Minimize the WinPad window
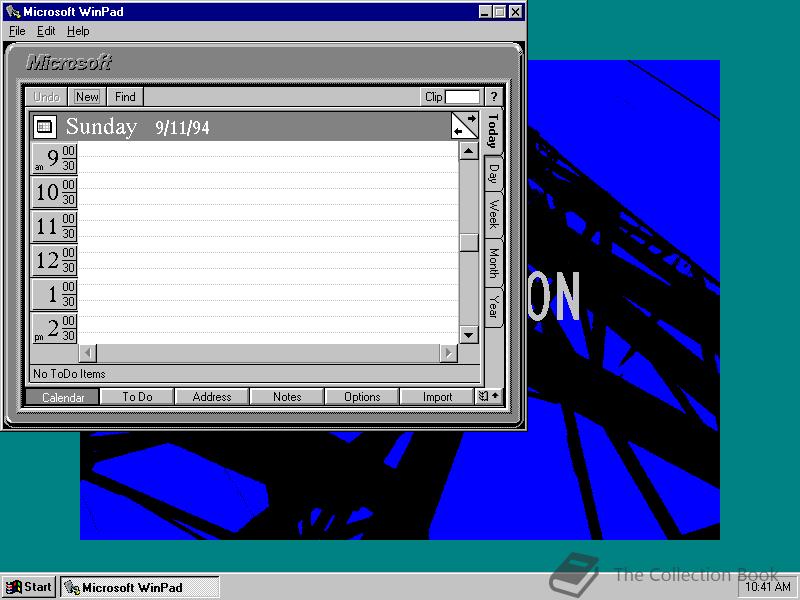Screen dimensions: 800x600 [x=485, y=12]
